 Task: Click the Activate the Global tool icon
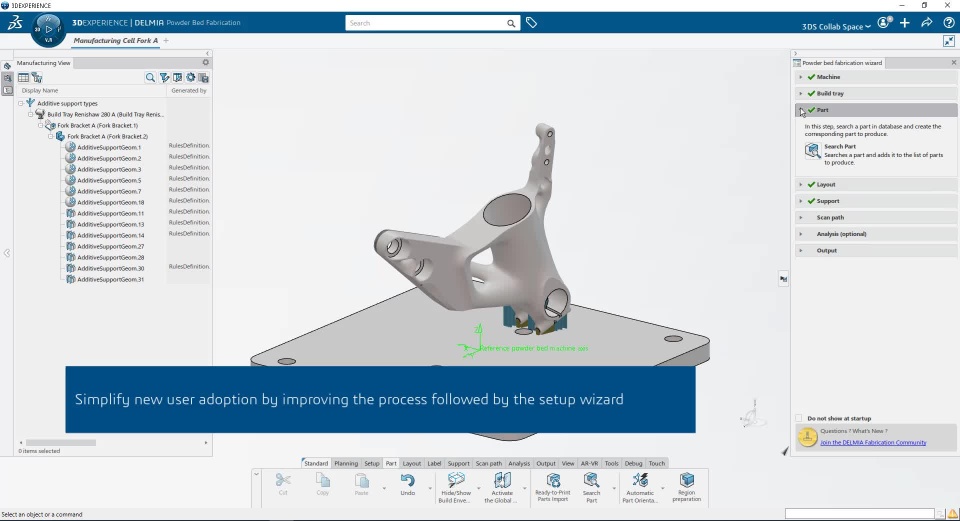502,480
